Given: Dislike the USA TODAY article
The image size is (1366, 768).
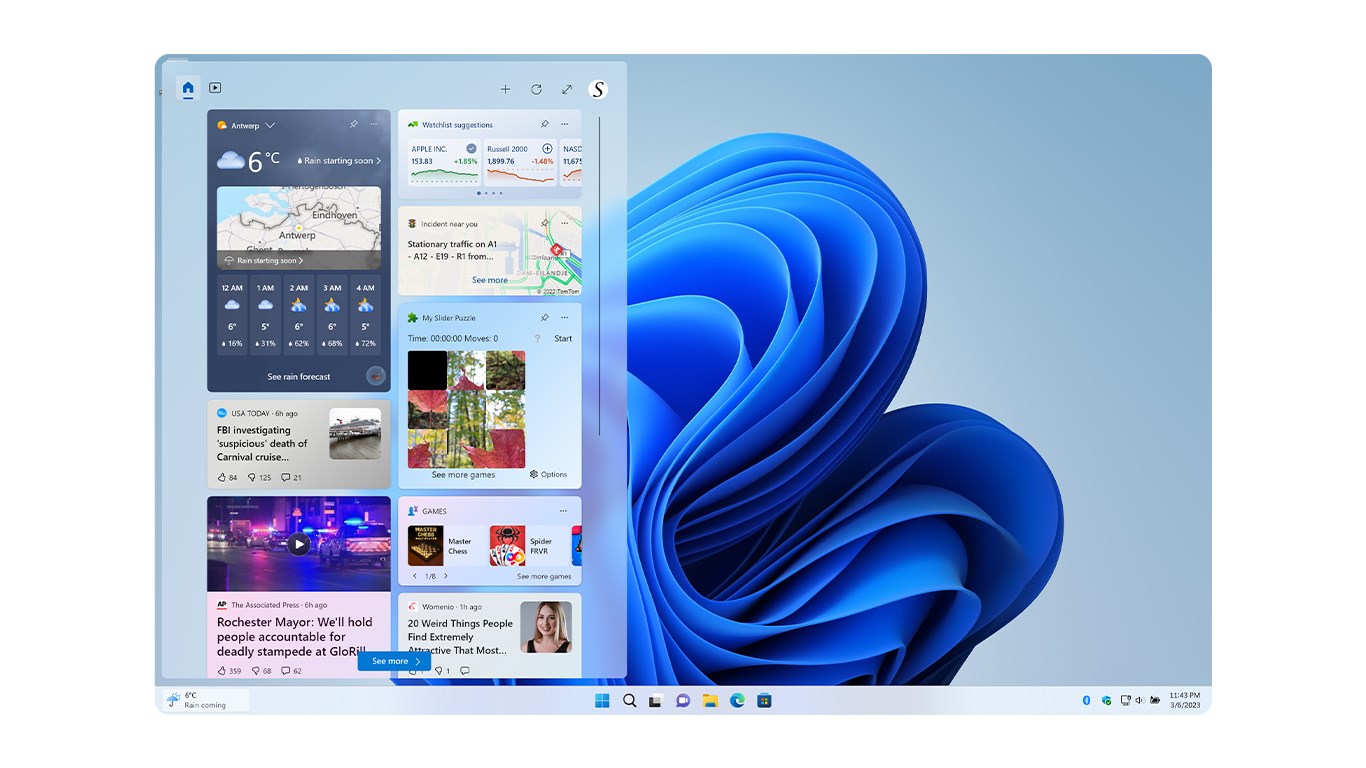Looking at the screenshot, I should tap(259, 478).
